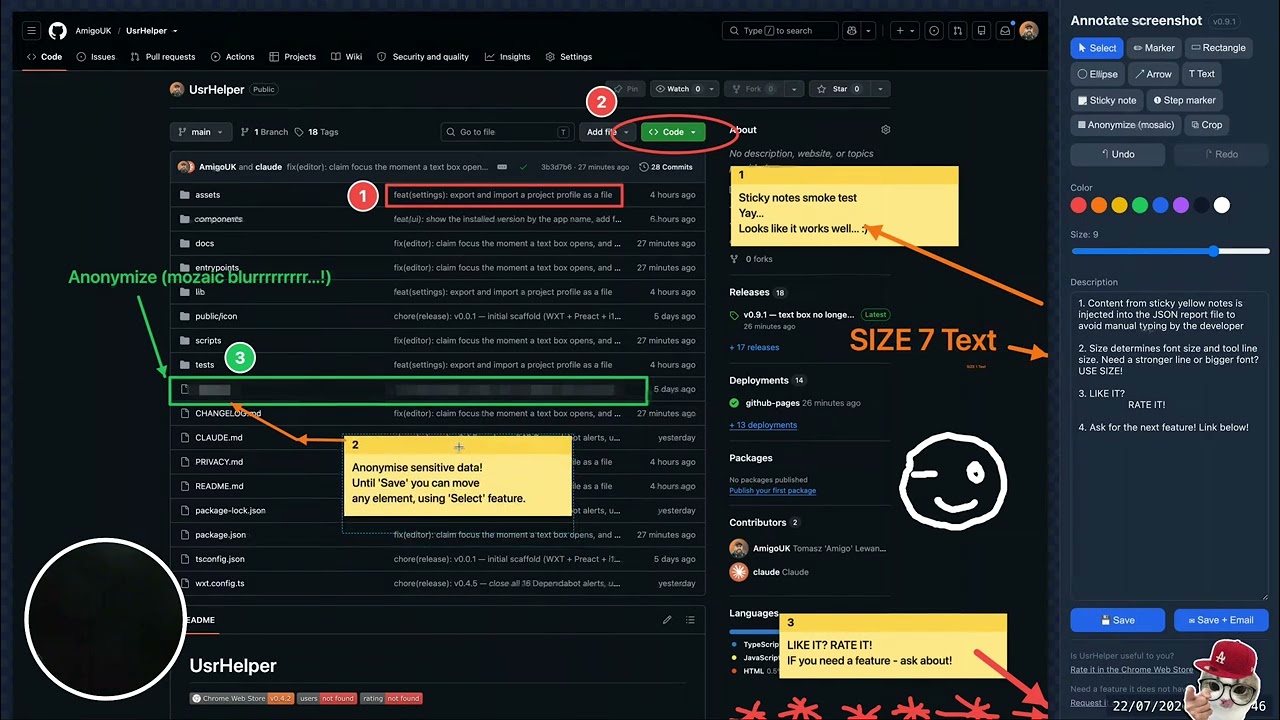Choose the Select tool in the Annotate panel
This screenshot has width=1280, height=720.
pyautogui.click(x=1097, y=48)
